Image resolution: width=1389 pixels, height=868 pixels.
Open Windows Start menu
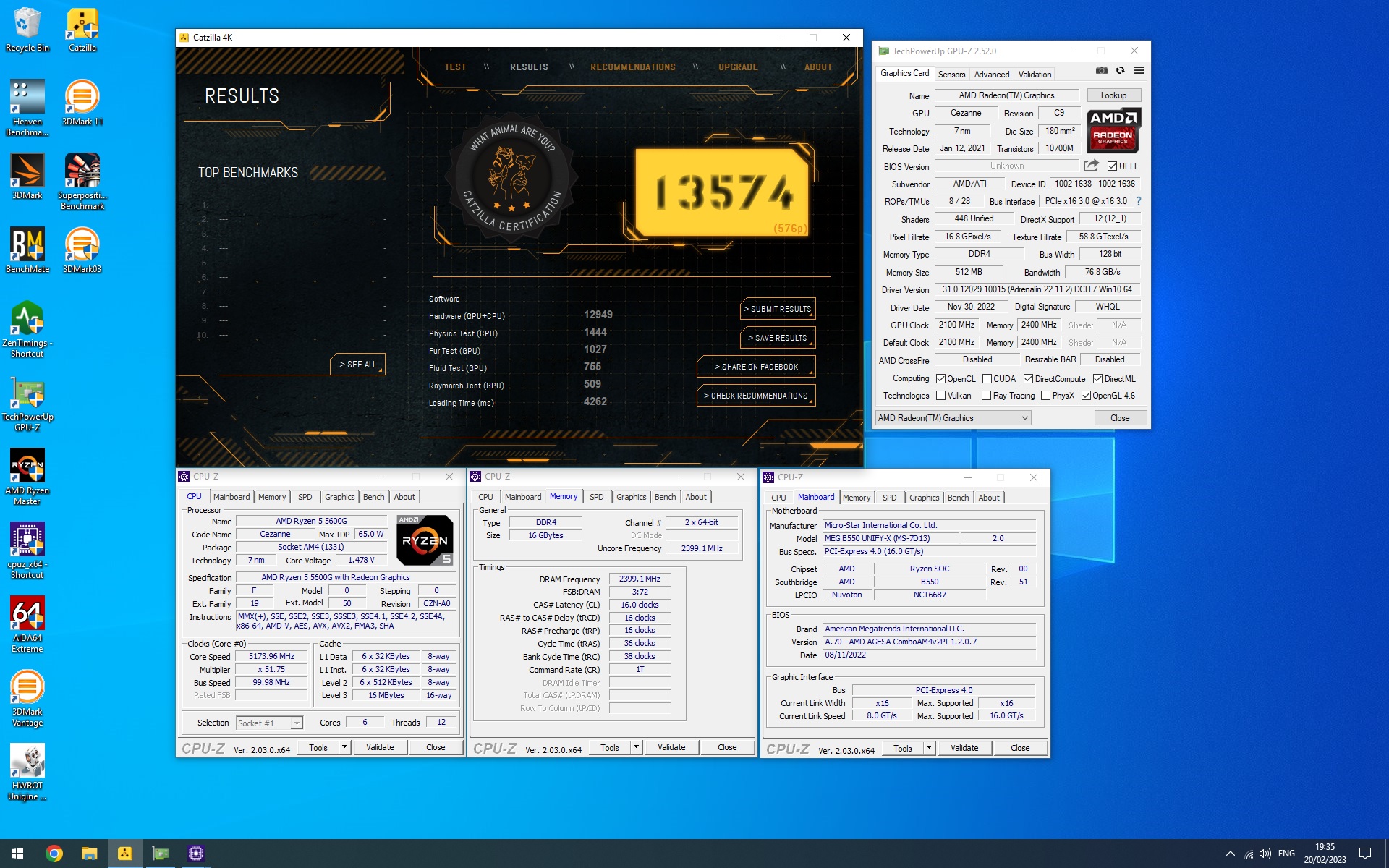coord(17,854)
